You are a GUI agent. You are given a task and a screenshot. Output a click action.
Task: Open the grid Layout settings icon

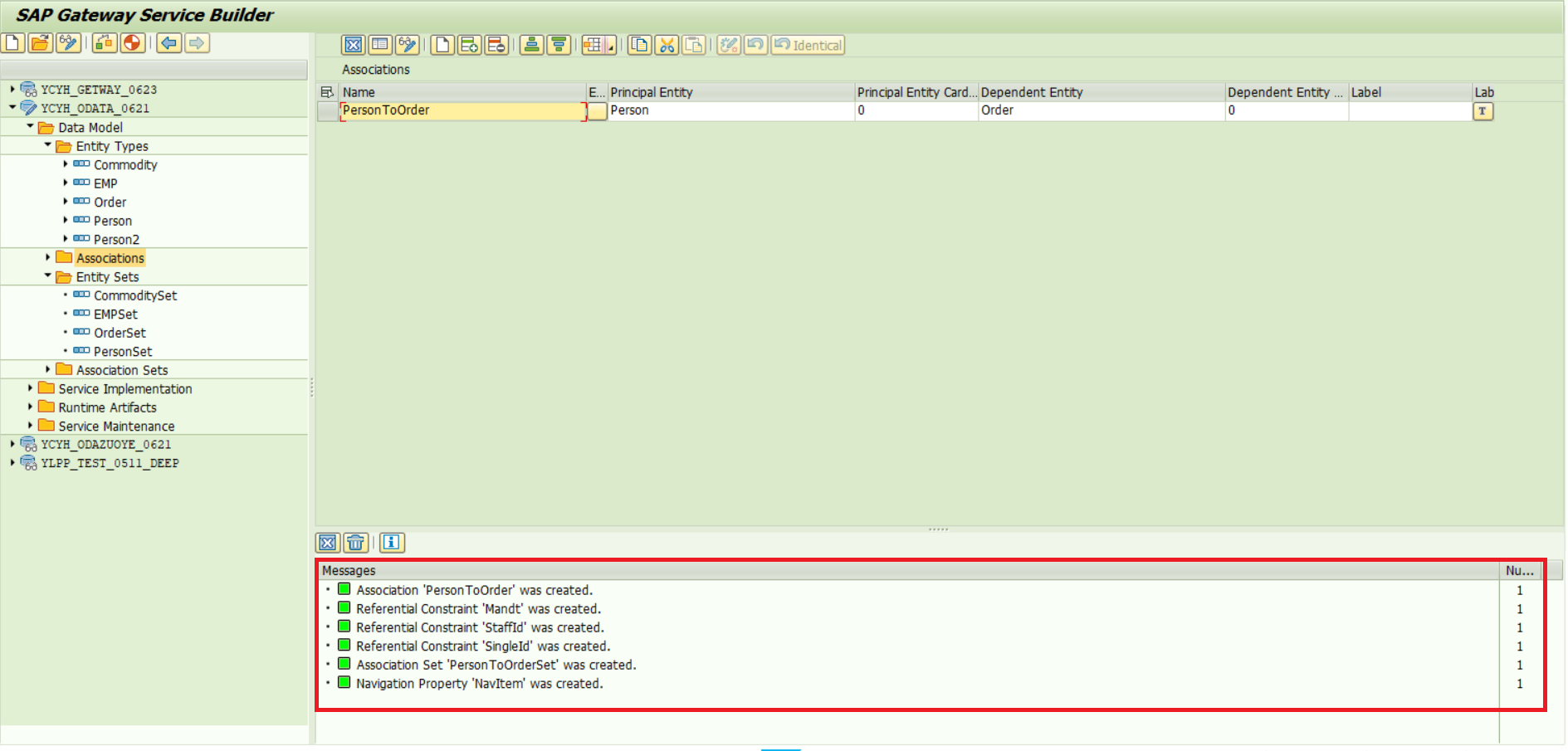593,45
